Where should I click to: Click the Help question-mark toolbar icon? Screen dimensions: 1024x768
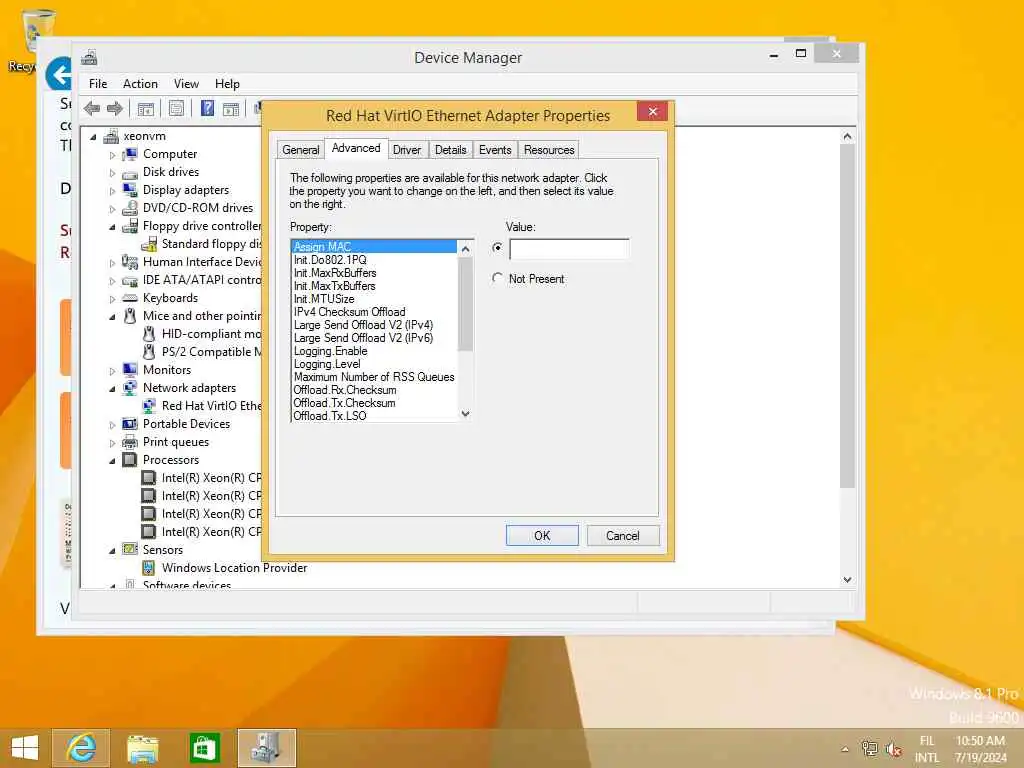pos(207,108)
